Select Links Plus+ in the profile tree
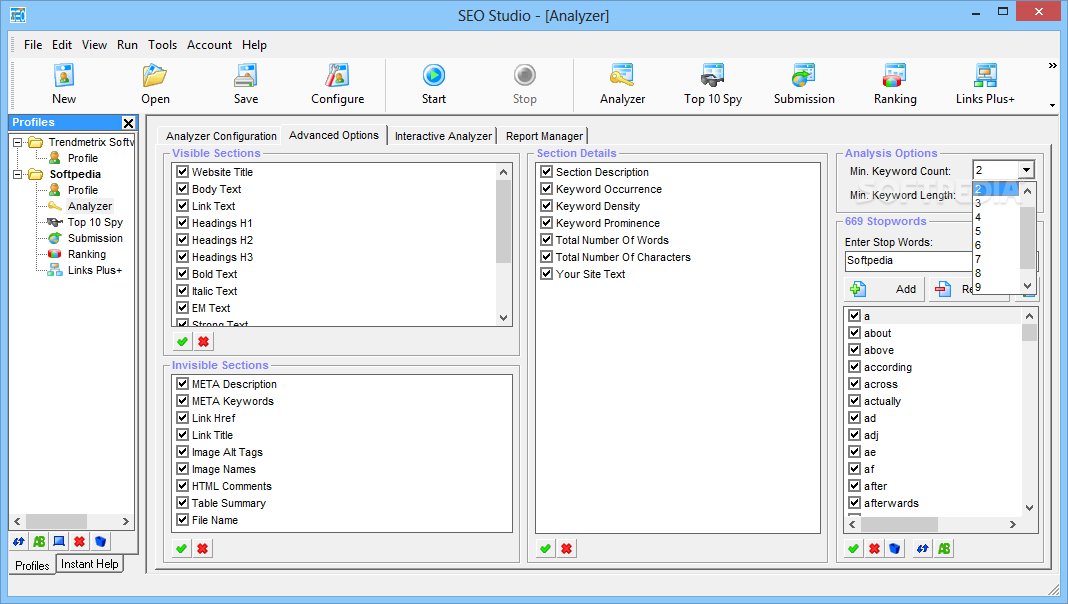Image resolution: width=1068 pixels, height=604 pixels. pyautogui.click(x=95, y=270)
